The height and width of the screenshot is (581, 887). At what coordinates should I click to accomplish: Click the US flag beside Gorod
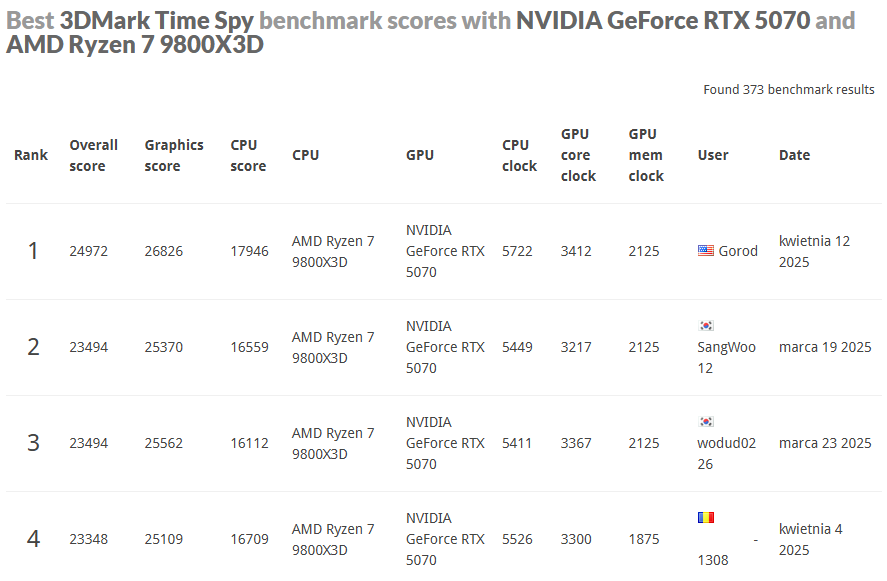pyautogui.click(x=706, y=251)
